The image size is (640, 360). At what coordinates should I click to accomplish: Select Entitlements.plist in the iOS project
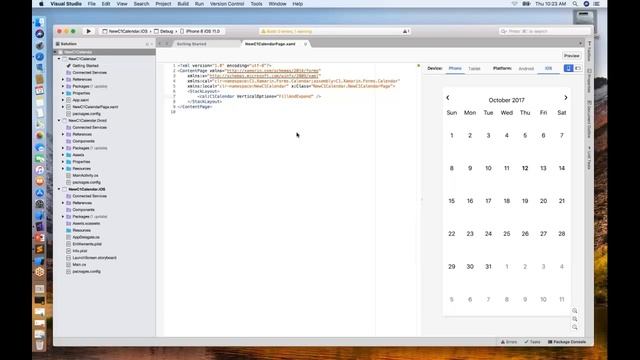coord(87,244)
